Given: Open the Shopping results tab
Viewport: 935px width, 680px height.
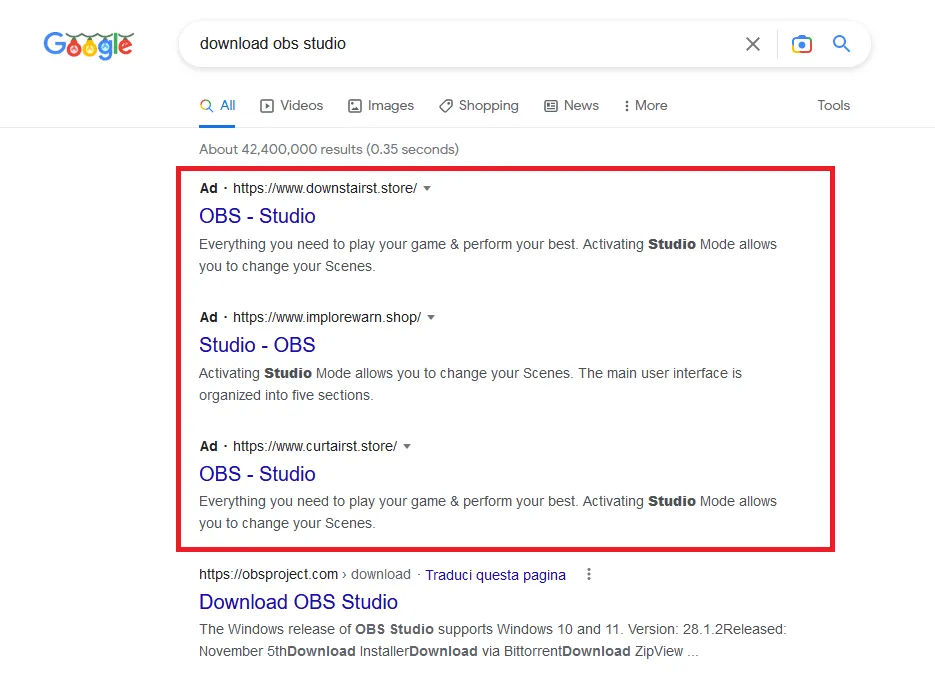Looking at the screenshot, I should click(x=479, y=105).
